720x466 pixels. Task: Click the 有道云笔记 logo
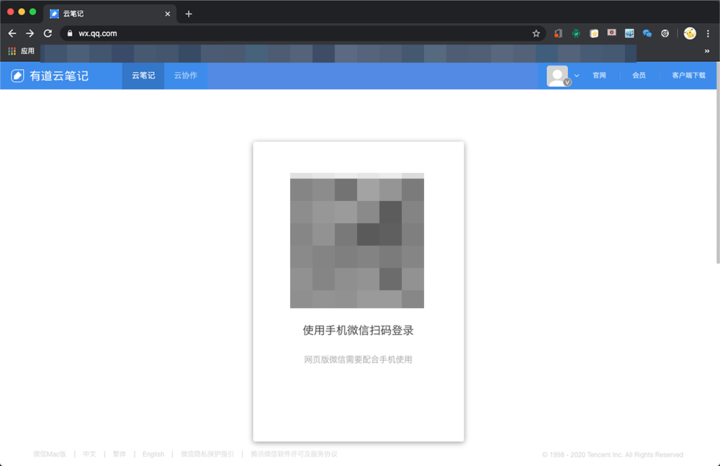click(x=50, y=76)
